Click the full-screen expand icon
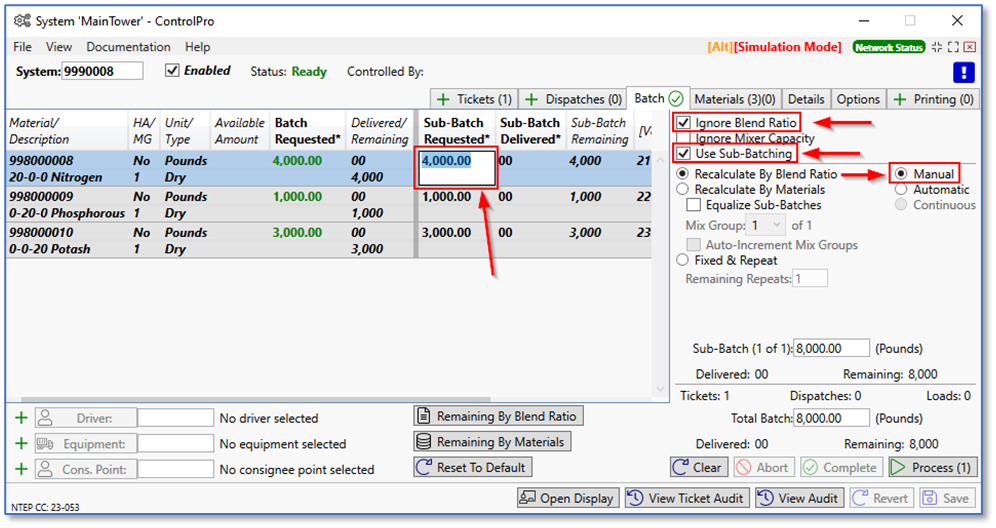996x528 pixels. point(954,47)
